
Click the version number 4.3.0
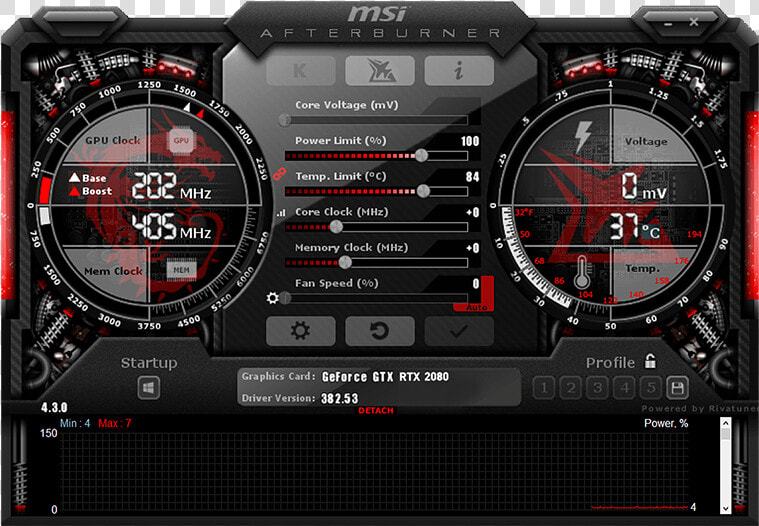[54, 407]
